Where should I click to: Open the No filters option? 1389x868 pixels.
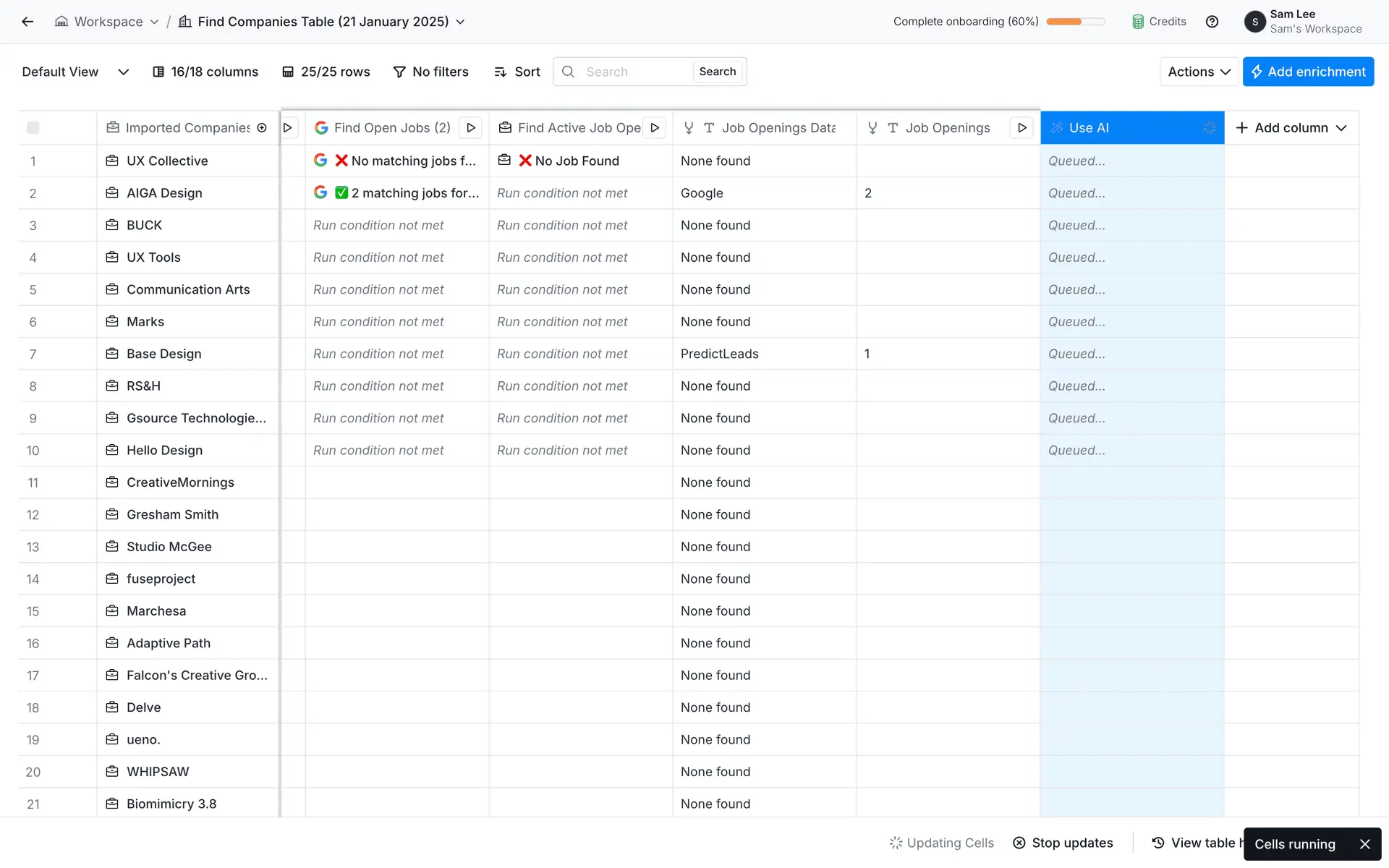431,72
